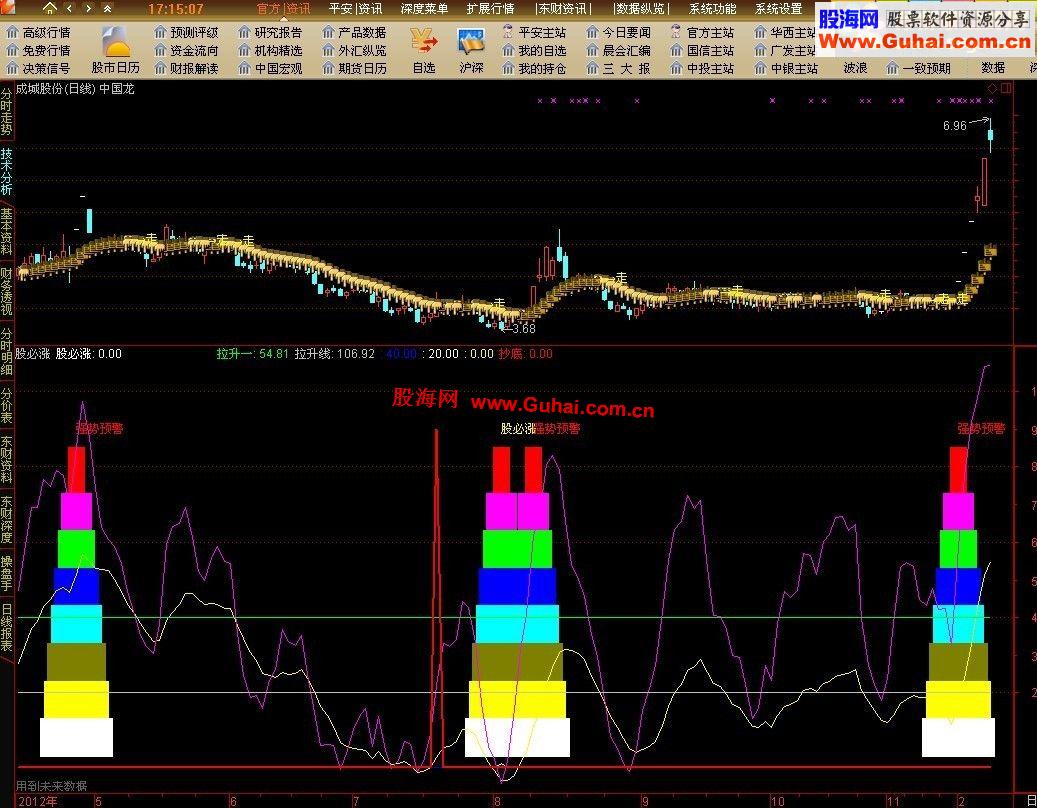Screen dimensions: 1037x808
Task: Click the 期货日历 toolbar item
Action: click(x=354, y=68)
